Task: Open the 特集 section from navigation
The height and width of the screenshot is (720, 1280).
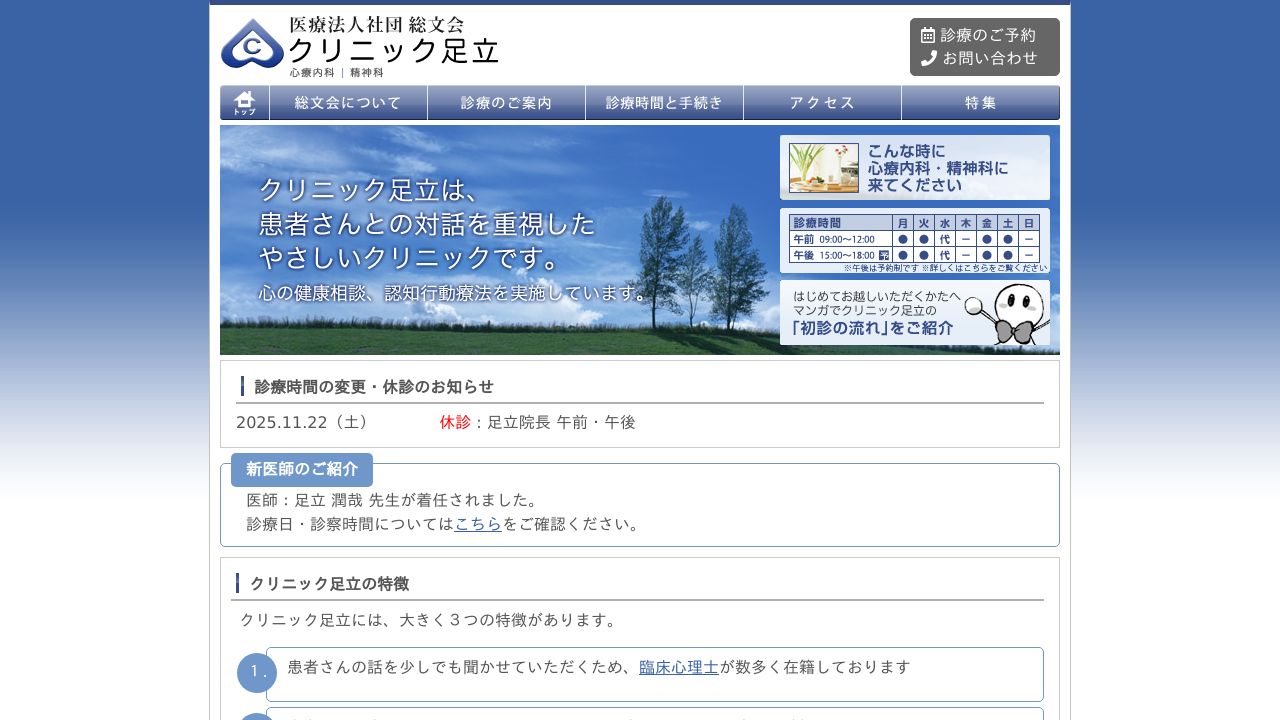Action: [980, 103]
